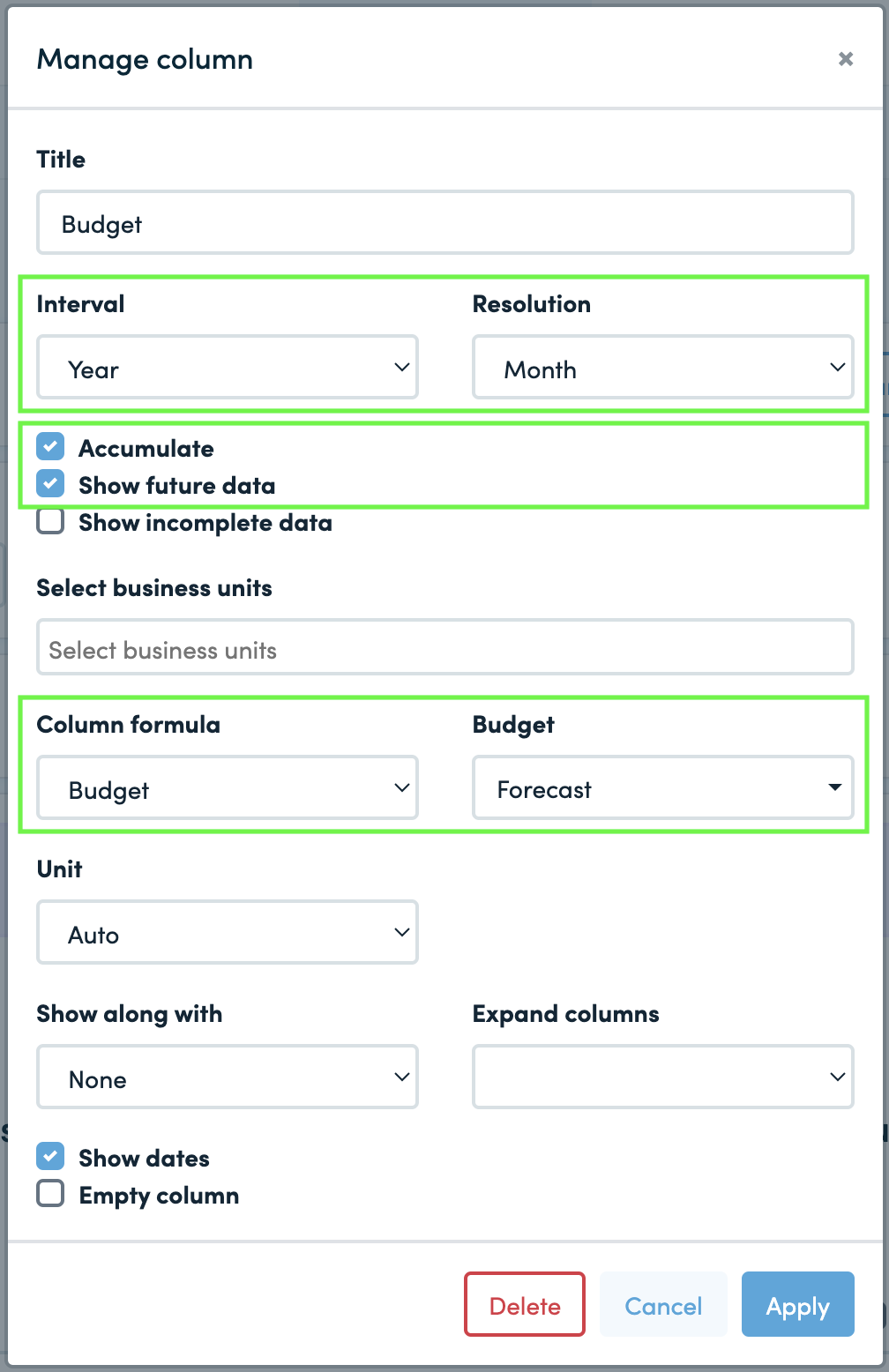Open the Show along with dropdown

228,1077
